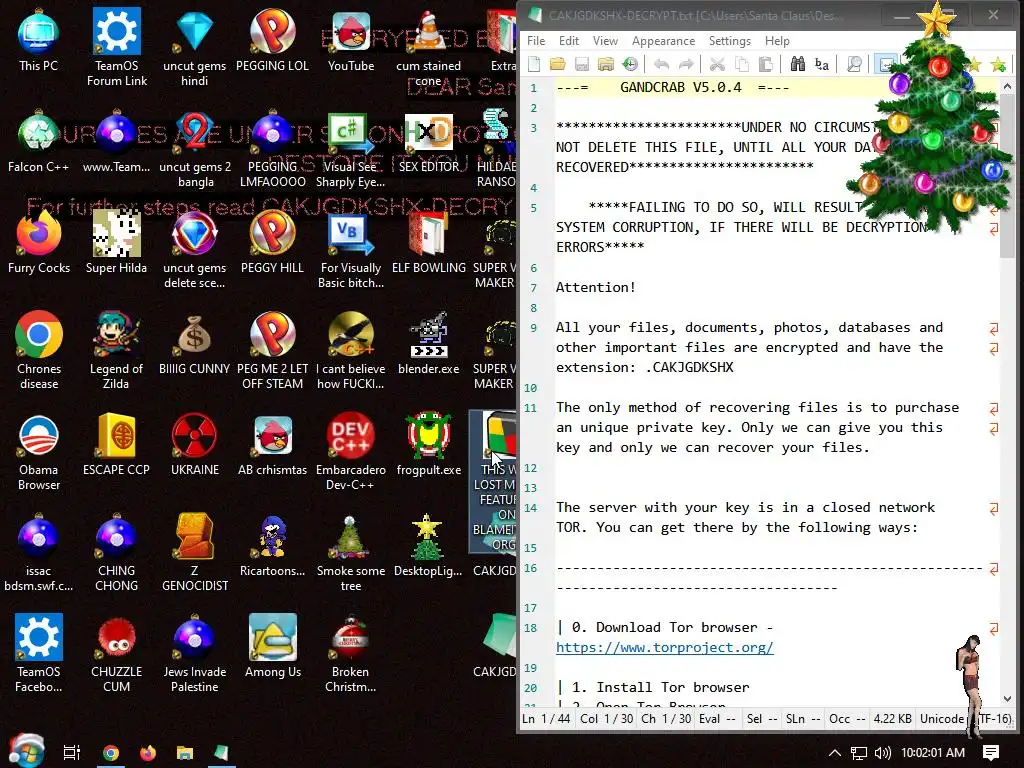The width and height of the screenshot is (1024, 768).
Task: Open Replace with the 'ba' icon
Action: (822, 64)
